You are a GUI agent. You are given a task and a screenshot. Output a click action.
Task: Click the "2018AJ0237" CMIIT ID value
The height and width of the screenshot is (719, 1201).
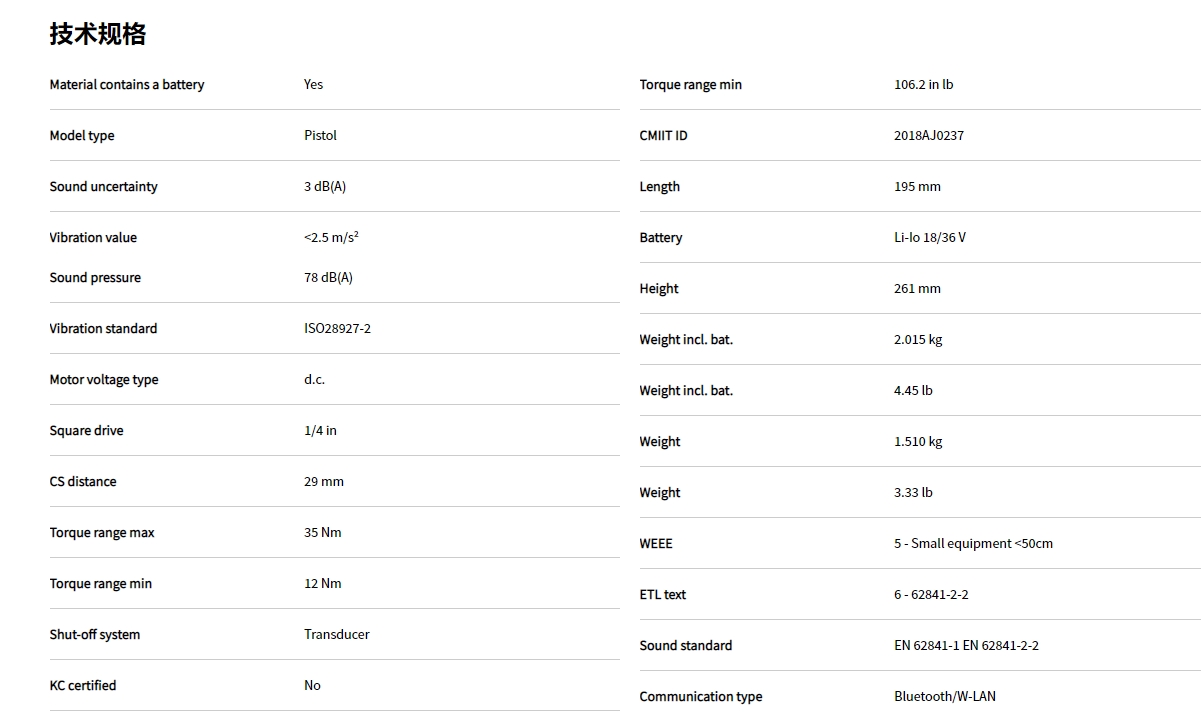coord(929,136)
